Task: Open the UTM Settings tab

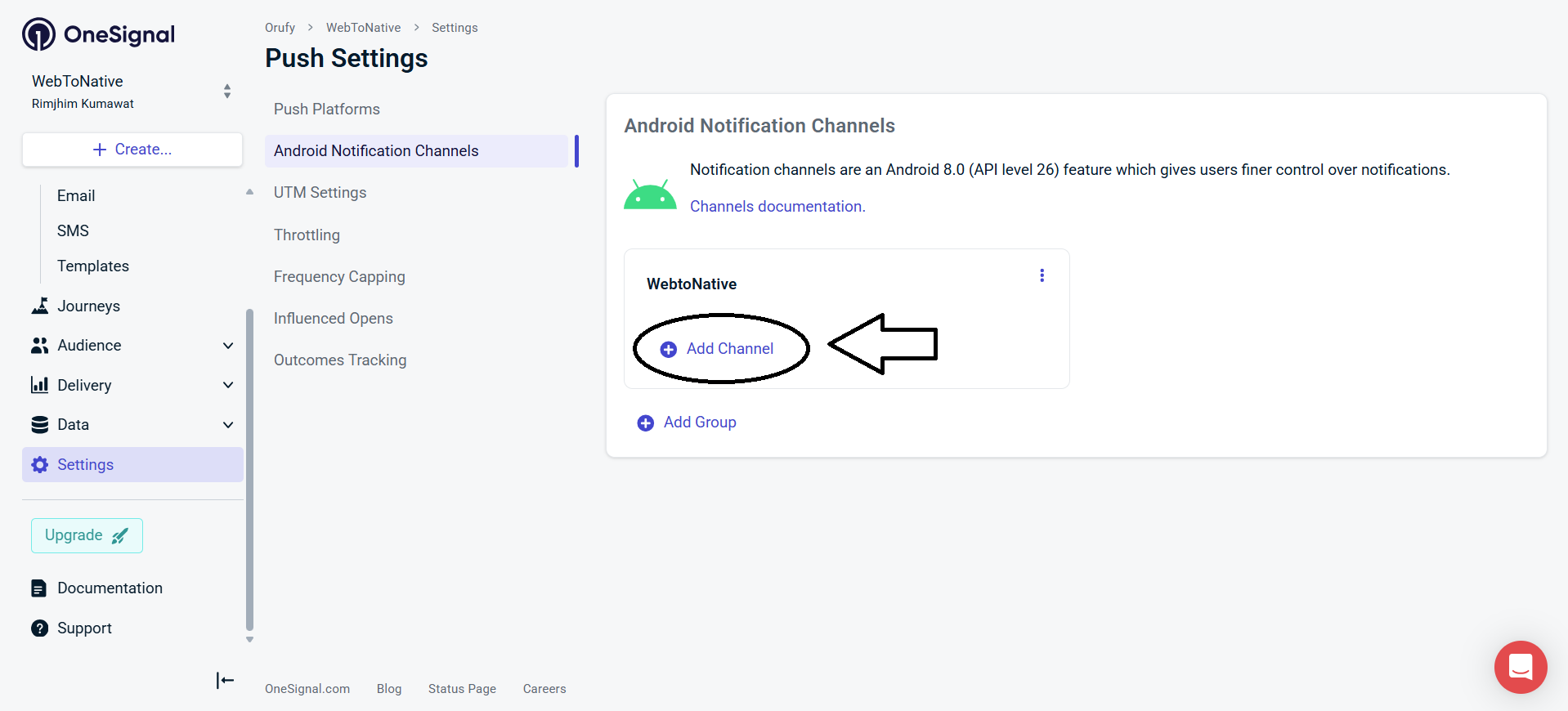Action: (x=320, y=193)
